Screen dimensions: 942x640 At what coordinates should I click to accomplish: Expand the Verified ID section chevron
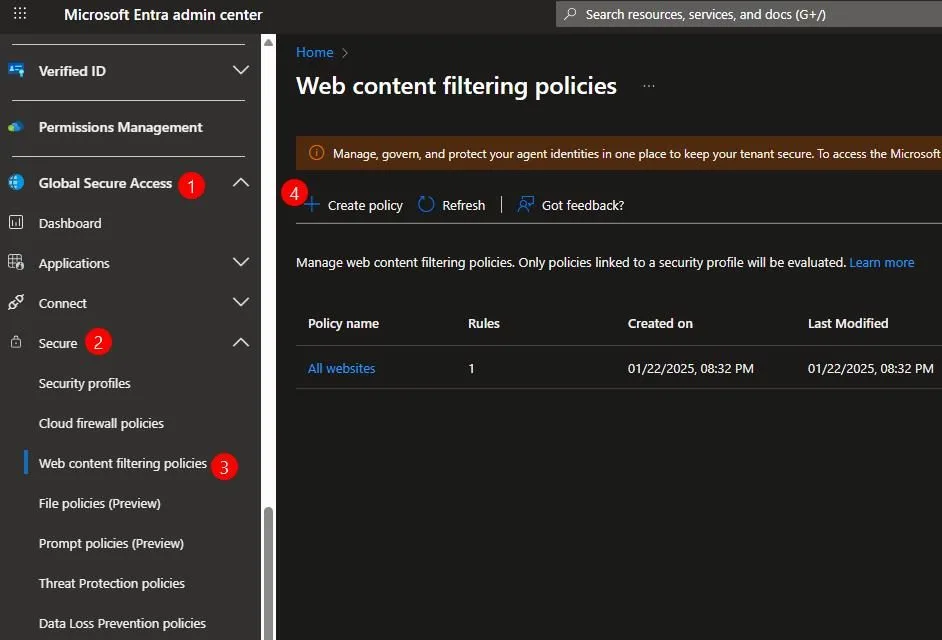point(241,70)
